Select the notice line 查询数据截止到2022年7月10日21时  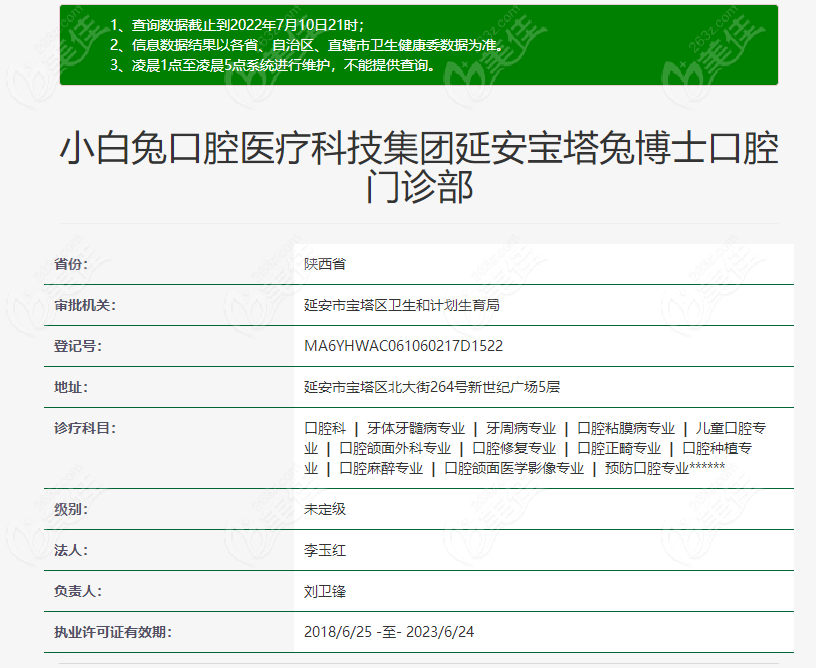coord(247,25)
